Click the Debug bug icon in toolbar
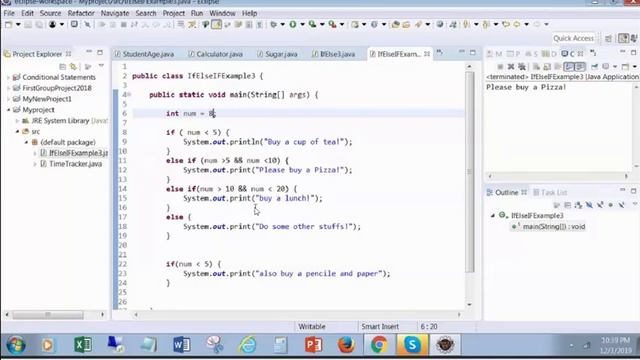The height and width of the screenshot is (360, 640). (273, 24)
